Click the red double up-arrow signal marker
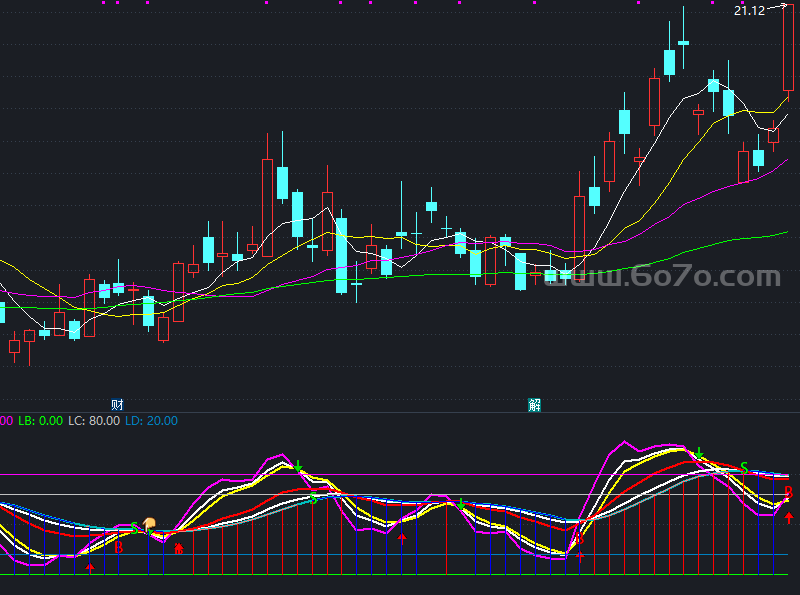 pos(179,549)
